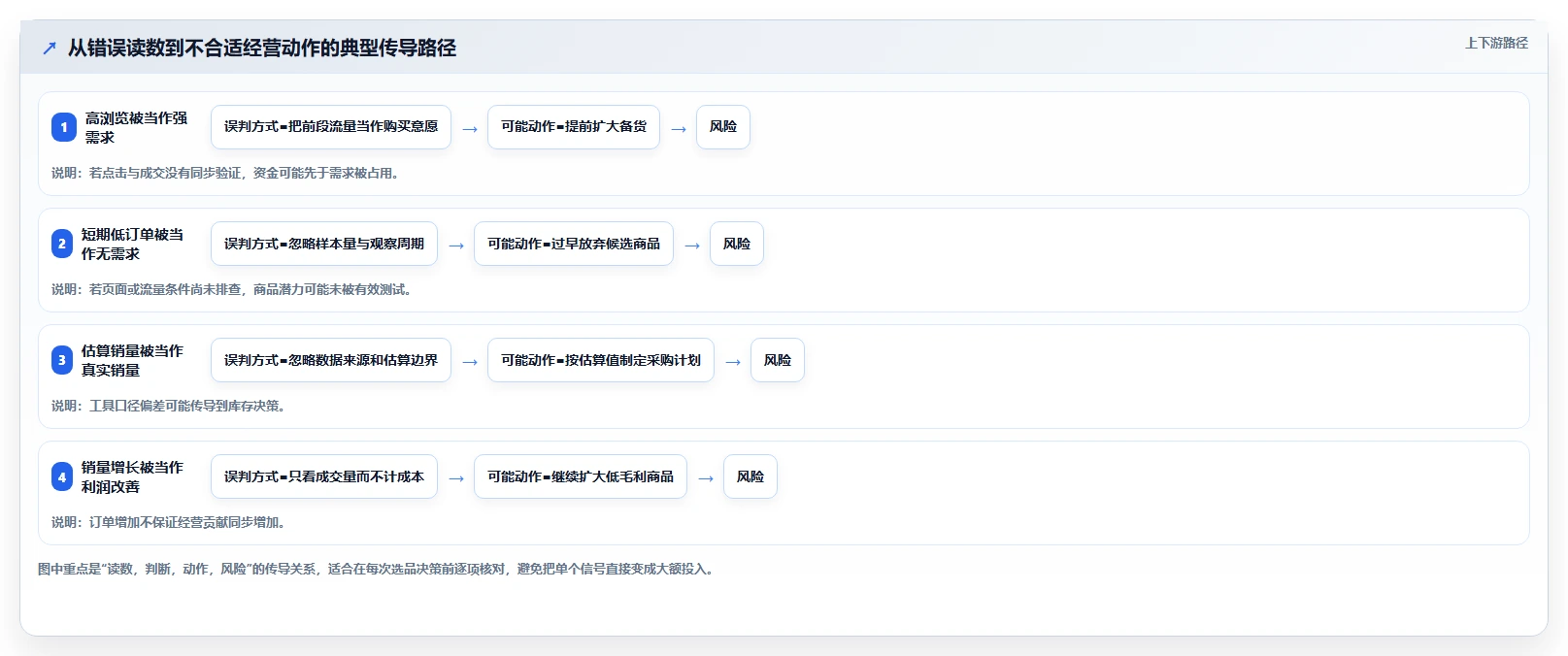Click 风险 box in the 估算销量 row
Screen dimensions: 1568x656
point(778,360)
